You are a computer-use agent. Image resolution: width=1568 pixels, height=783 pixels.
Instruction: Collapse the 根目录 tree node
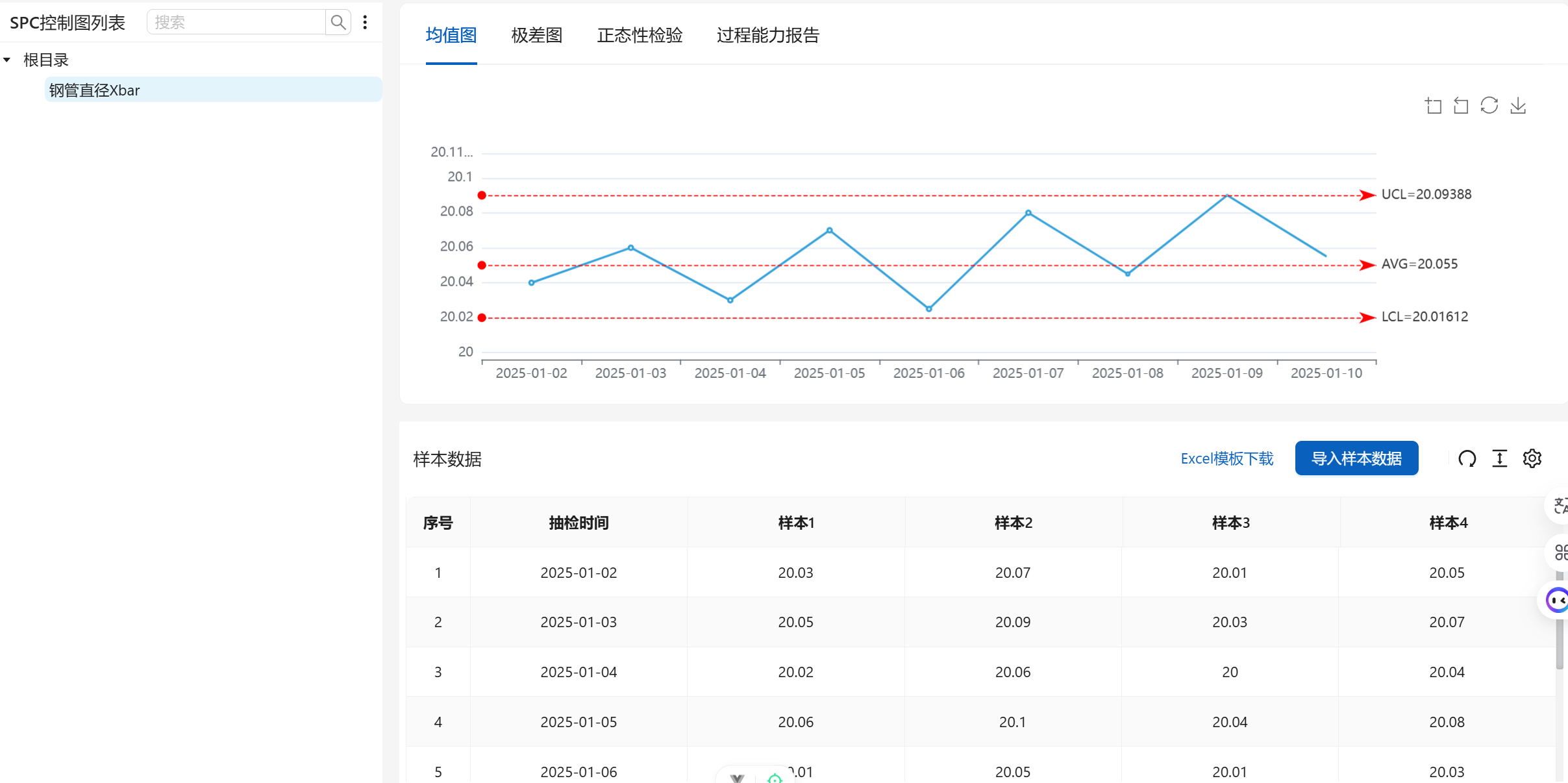coord(7,60)
